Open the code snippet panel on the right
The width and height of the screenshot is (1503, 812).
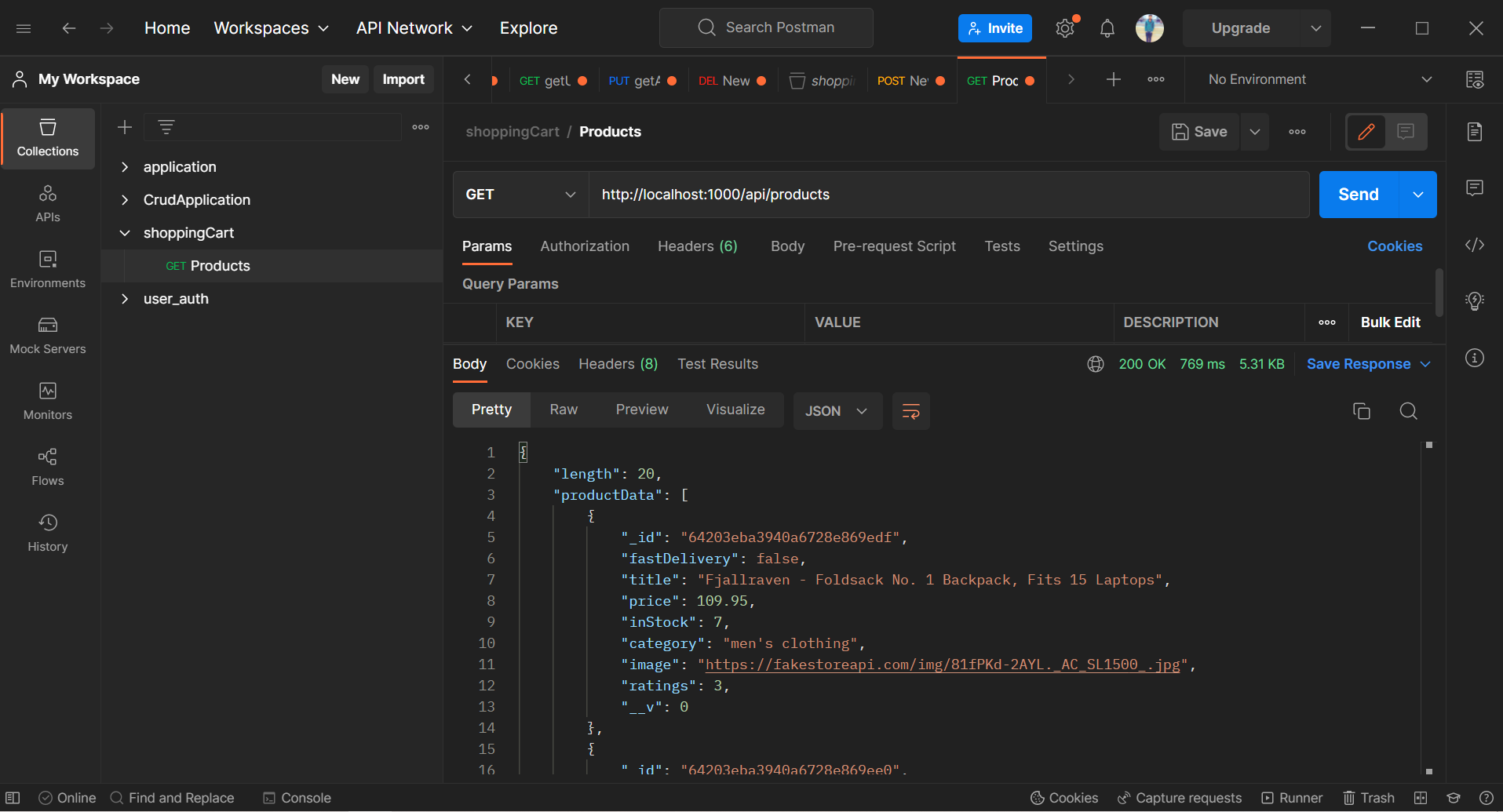(1475, 245)
